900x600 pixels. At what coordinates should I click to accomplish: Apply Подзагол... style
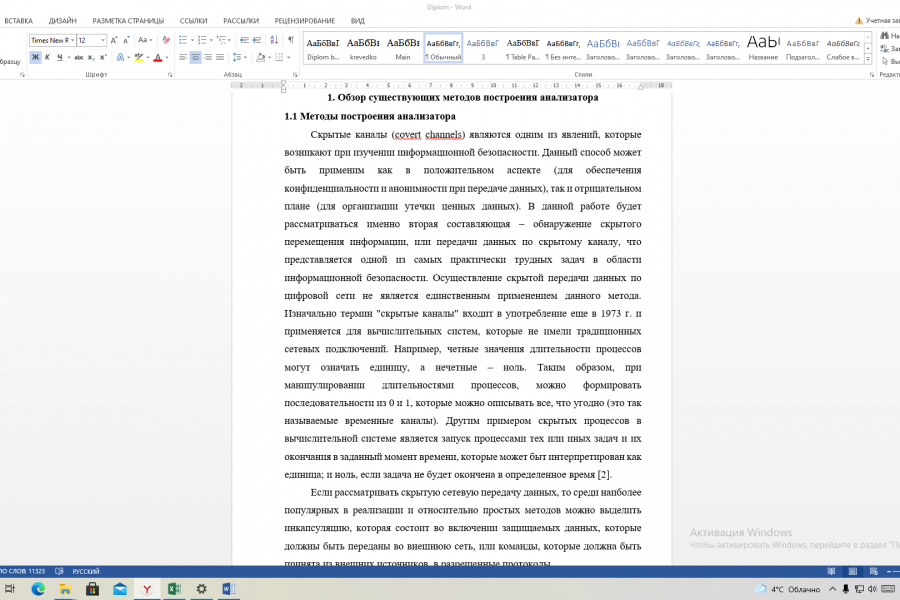[803, 48]
